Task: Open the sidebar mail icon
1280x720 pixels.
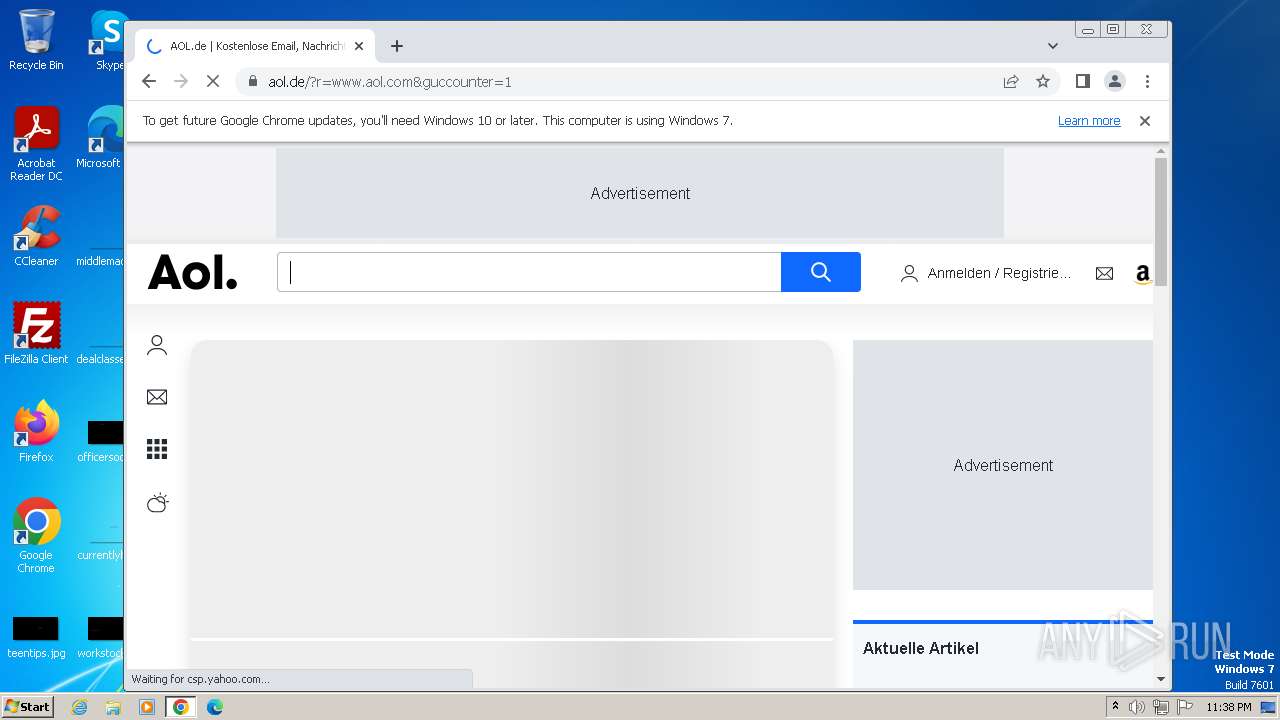Action: (x=157, y=397)
